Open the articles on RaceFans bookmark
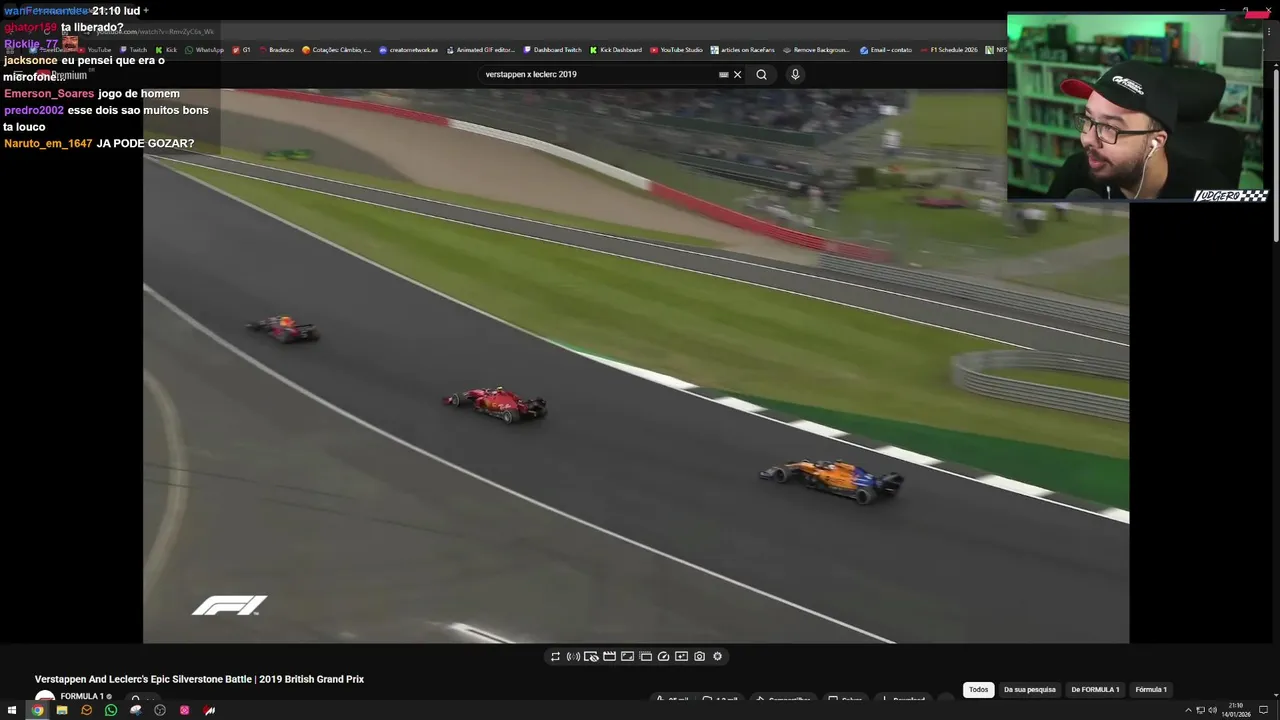Screen dimensions: 1280x720 (743, 50)
